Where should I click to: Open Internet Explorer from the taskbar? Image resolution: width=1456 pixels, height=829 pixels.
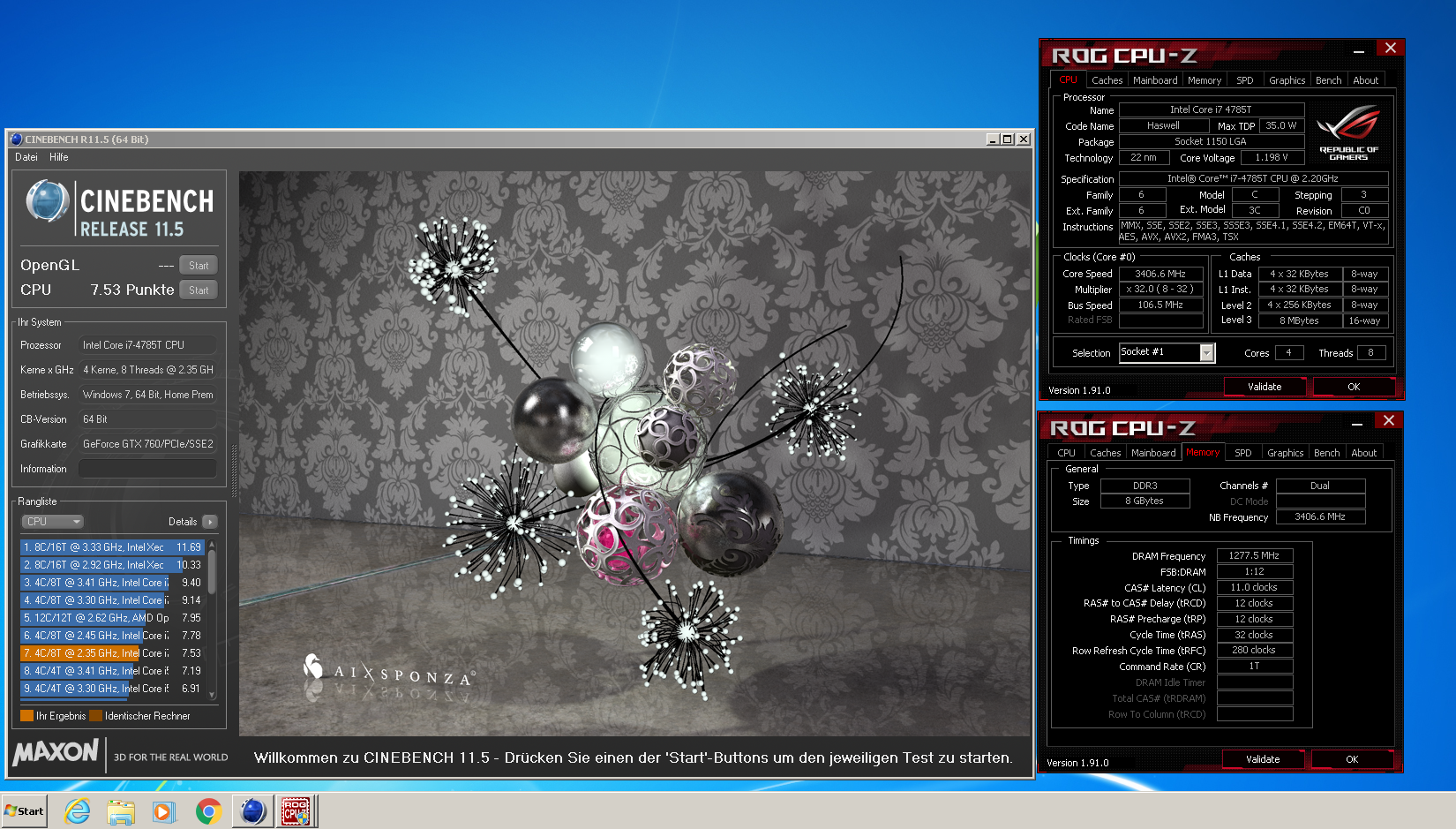click(x=78, y=810)
